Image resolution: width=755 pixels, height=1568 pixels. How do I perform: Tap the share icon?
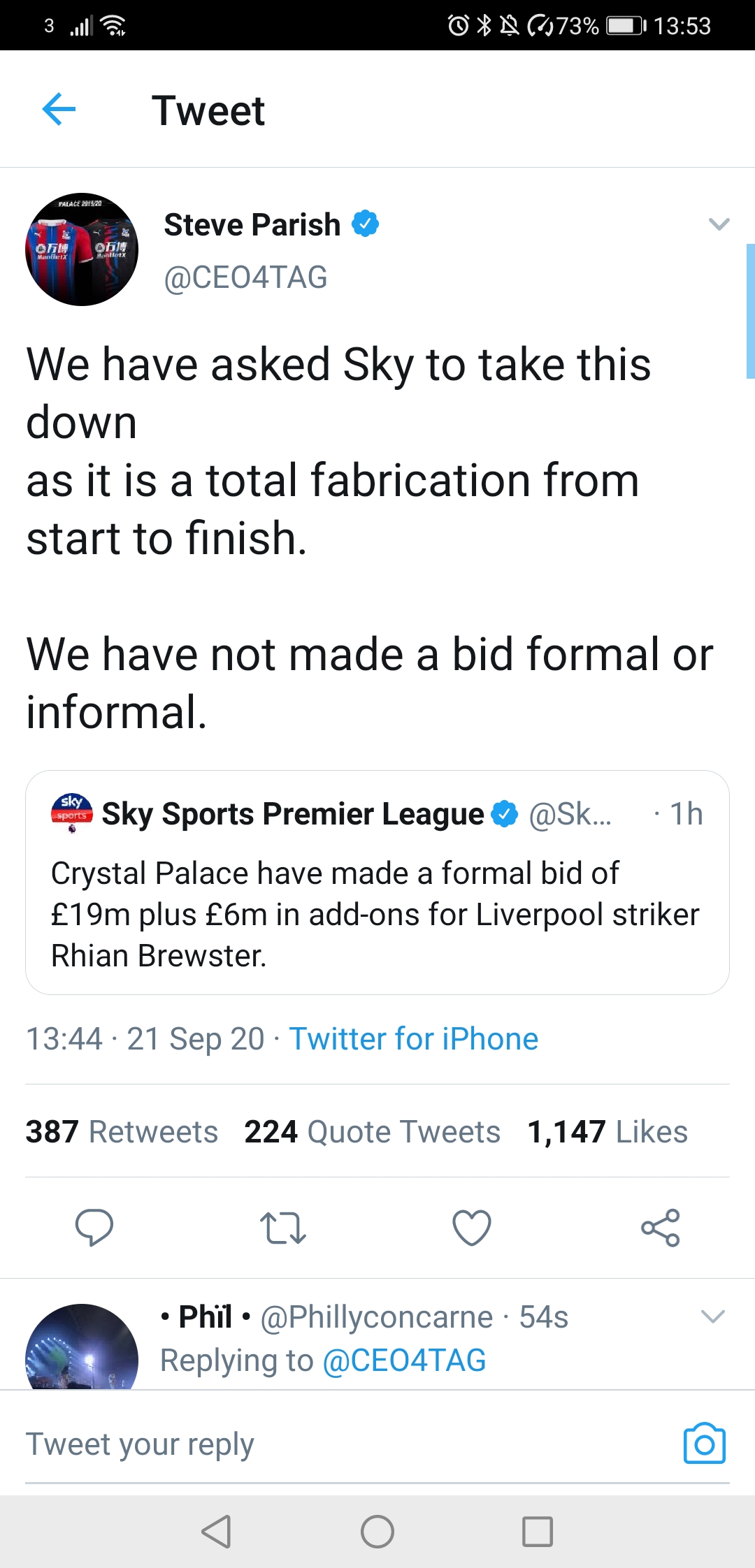(661, 1228)
